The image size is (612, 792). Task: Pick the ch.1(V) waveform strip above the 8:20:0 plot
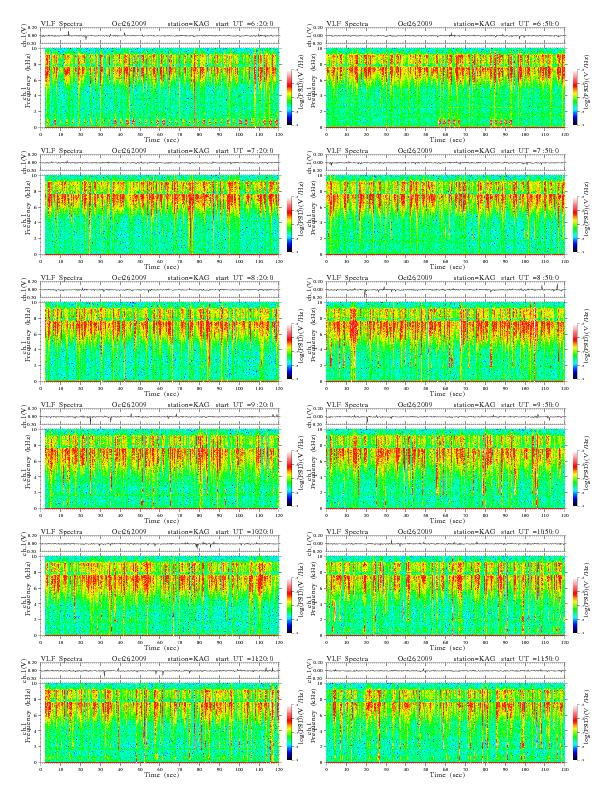coord(160,290)
